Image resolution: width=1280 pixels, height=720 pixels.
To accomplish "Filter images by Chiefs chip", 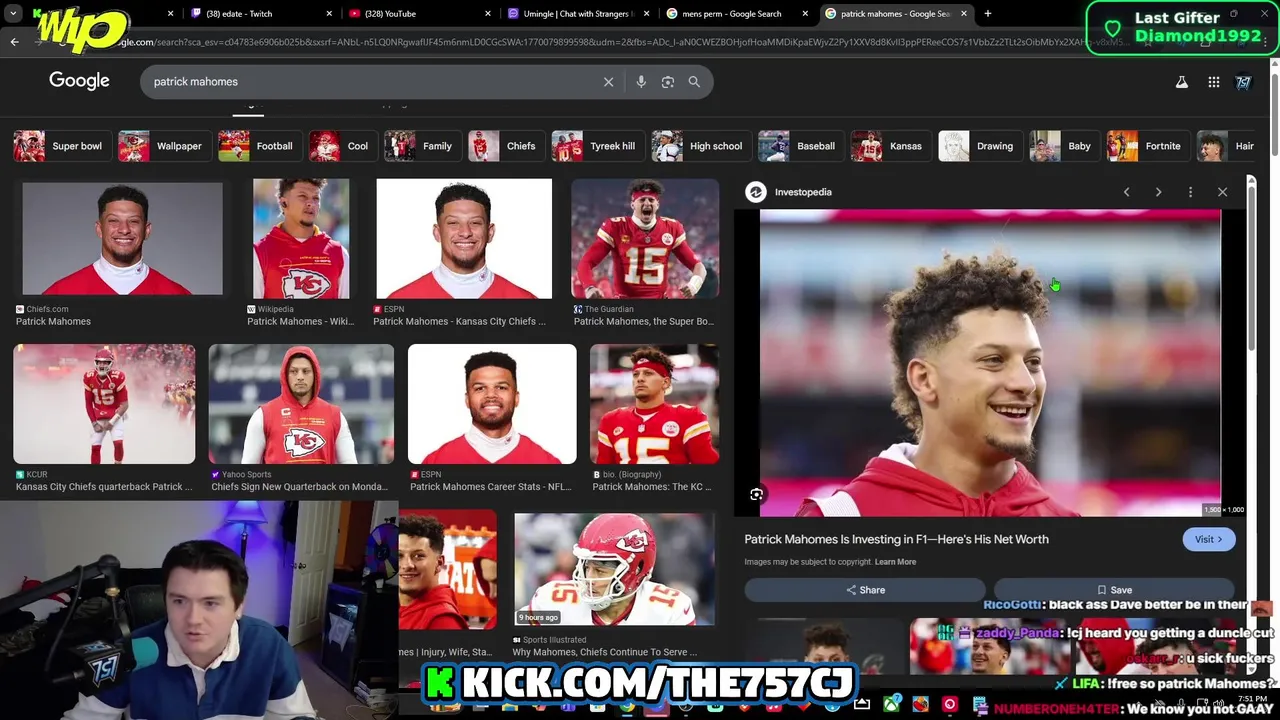I will tap(506, 146).
